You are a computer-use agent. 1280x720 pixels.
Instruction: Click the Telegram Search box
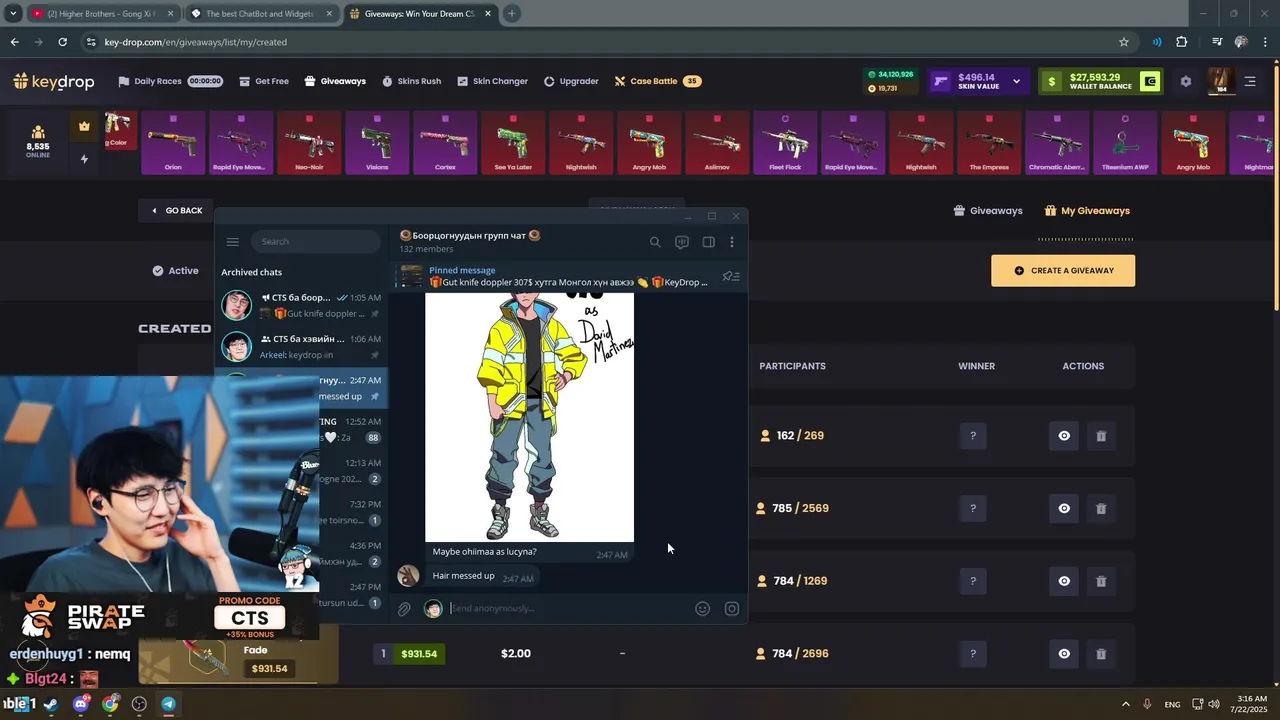pos(316,241)
